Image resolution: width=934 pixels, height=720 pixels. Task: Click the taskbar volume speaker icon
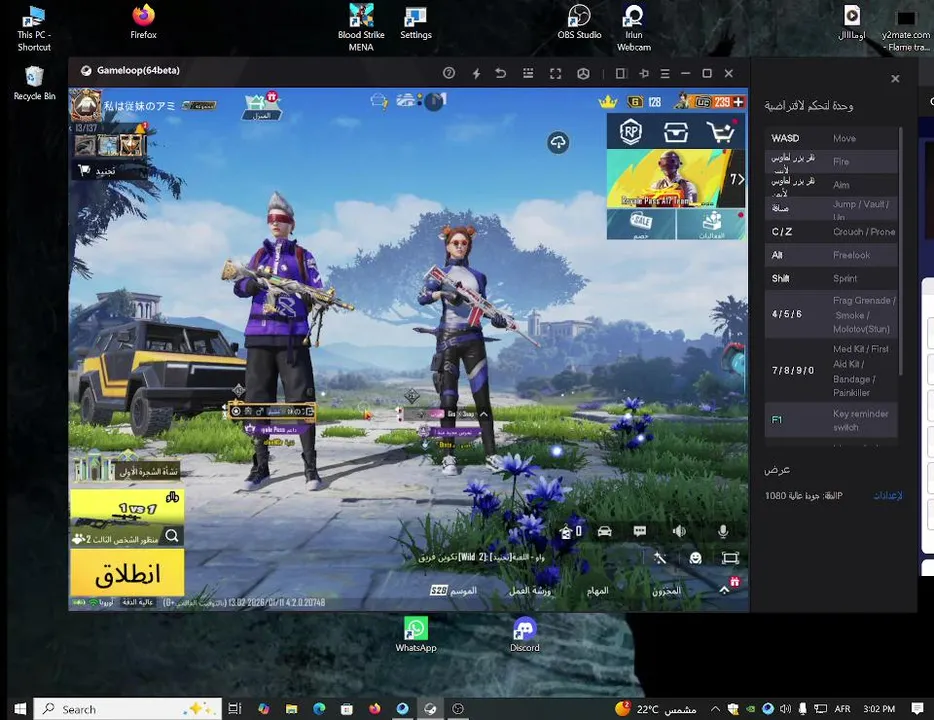coord(785,709)
